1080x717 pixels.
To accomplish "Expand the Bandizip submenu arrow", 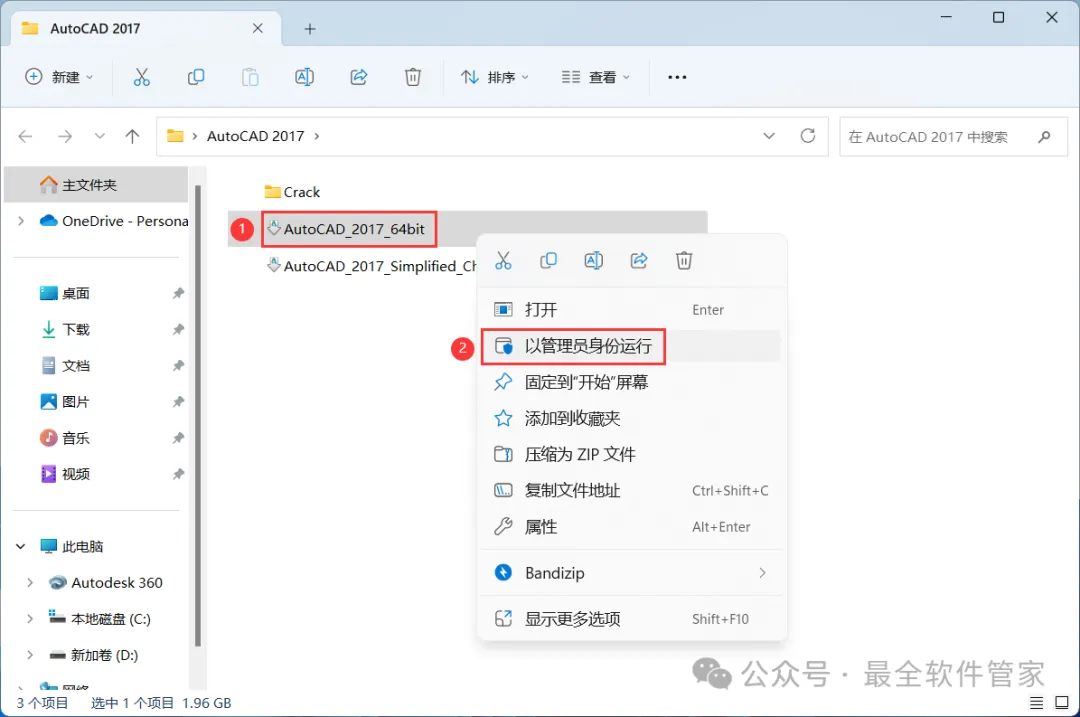I will pyautogui.click(x=762, y=573).
